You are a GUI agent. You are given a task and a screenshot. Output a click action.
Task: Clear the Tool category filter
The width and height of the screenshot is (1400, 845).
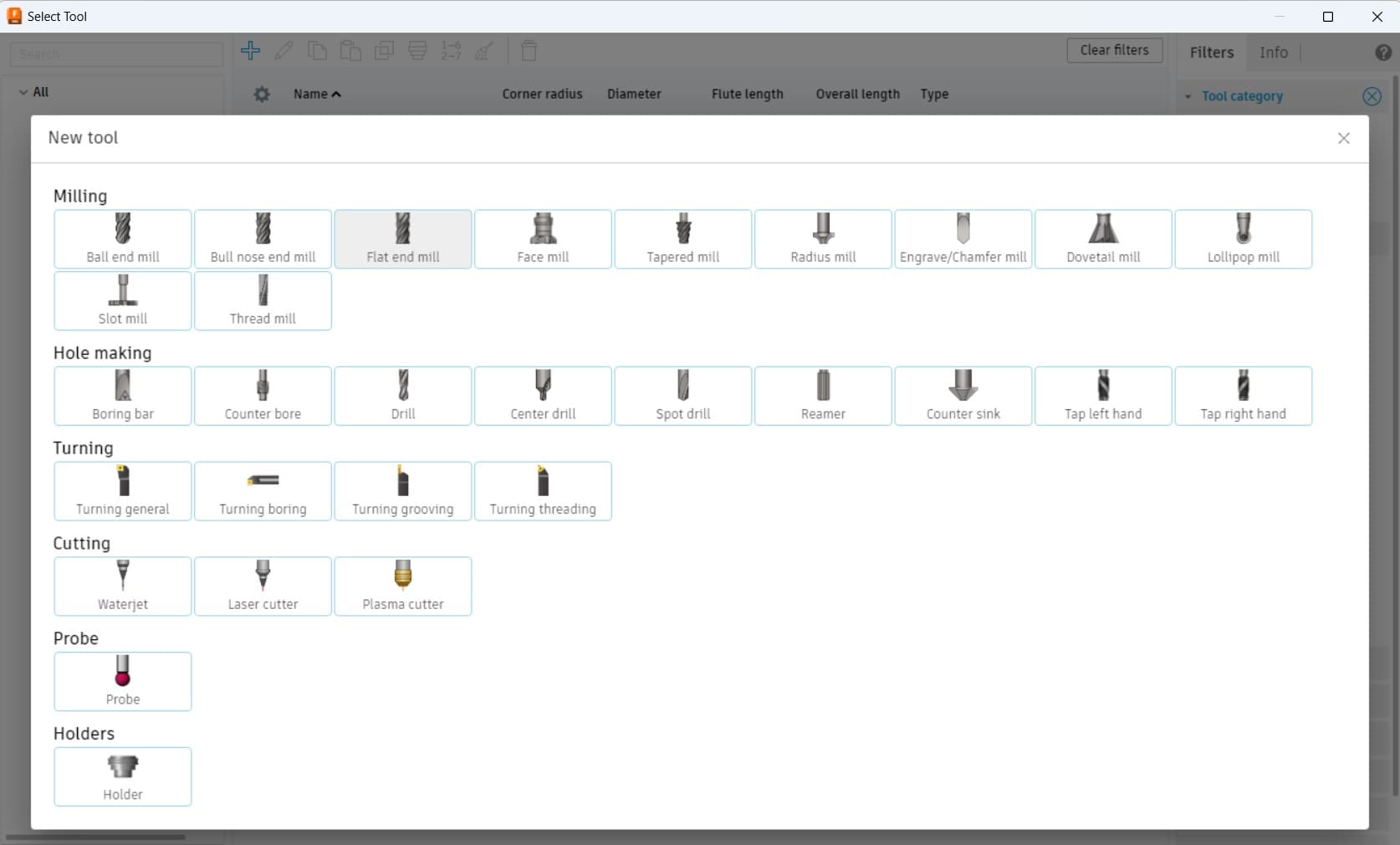click(1372, 96)
